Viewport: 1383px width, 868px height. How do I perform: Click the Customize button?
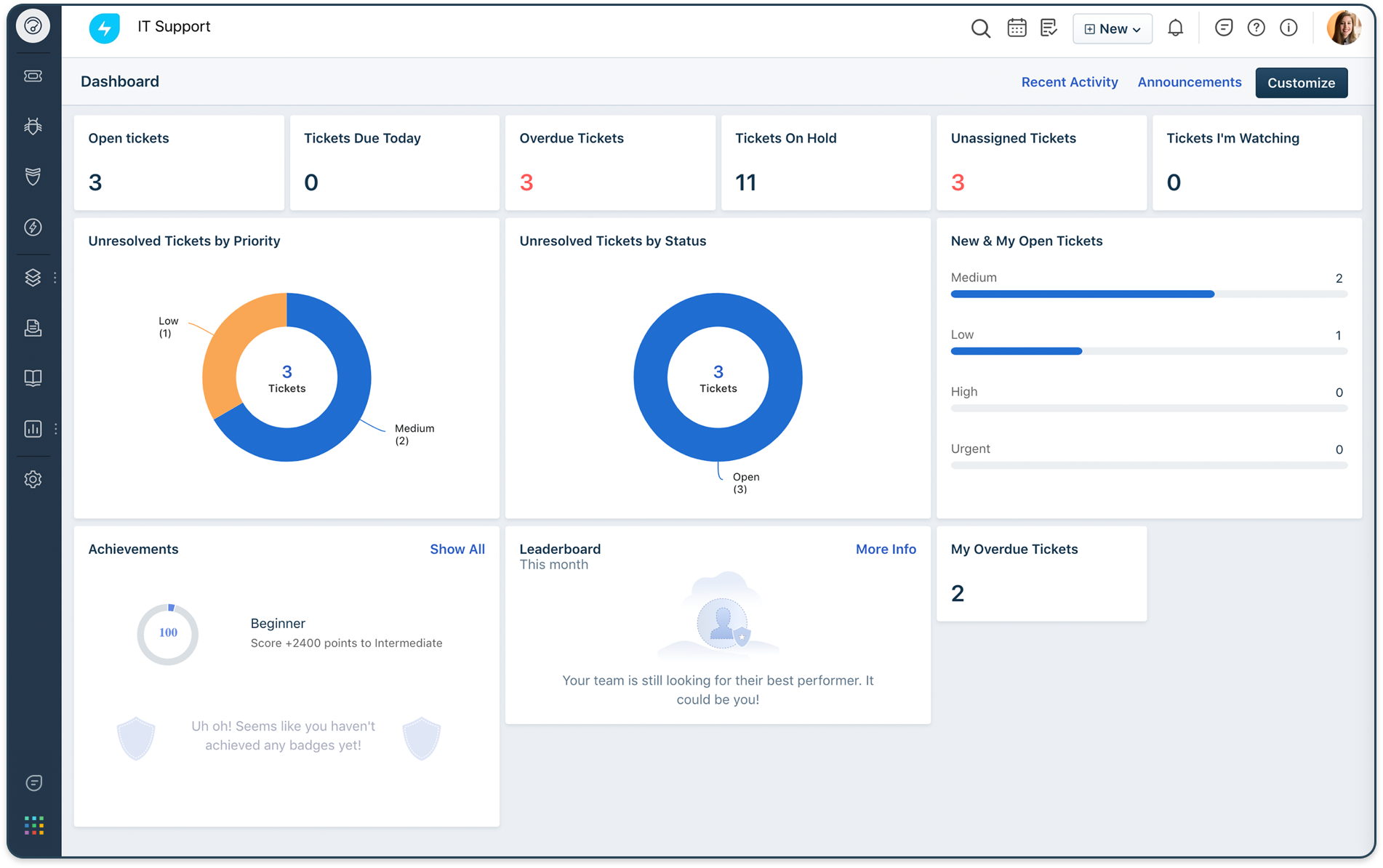(1301, 82)
